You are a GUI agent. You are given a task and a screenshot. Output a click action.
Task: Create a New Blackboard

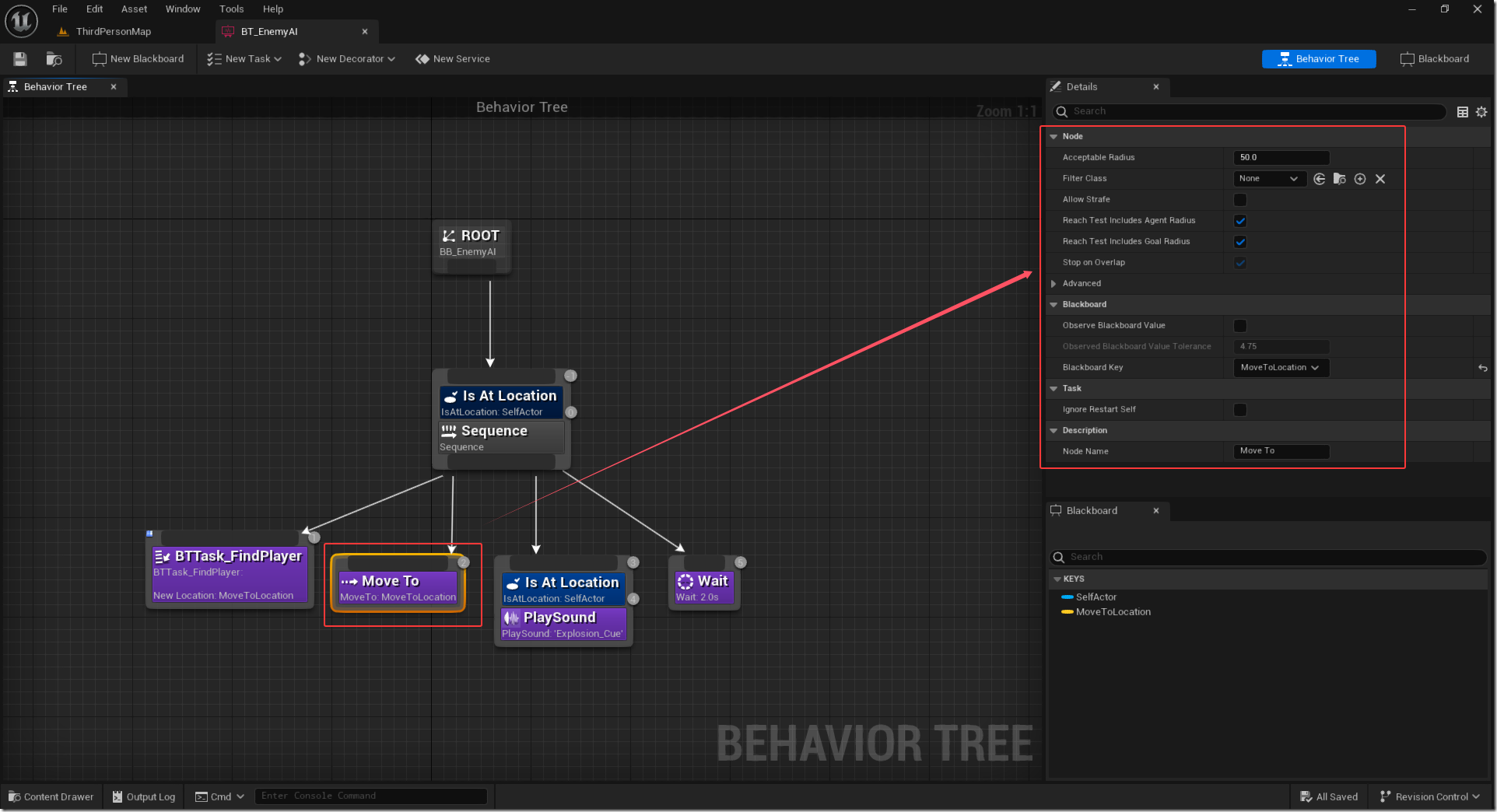click(138, 59)
